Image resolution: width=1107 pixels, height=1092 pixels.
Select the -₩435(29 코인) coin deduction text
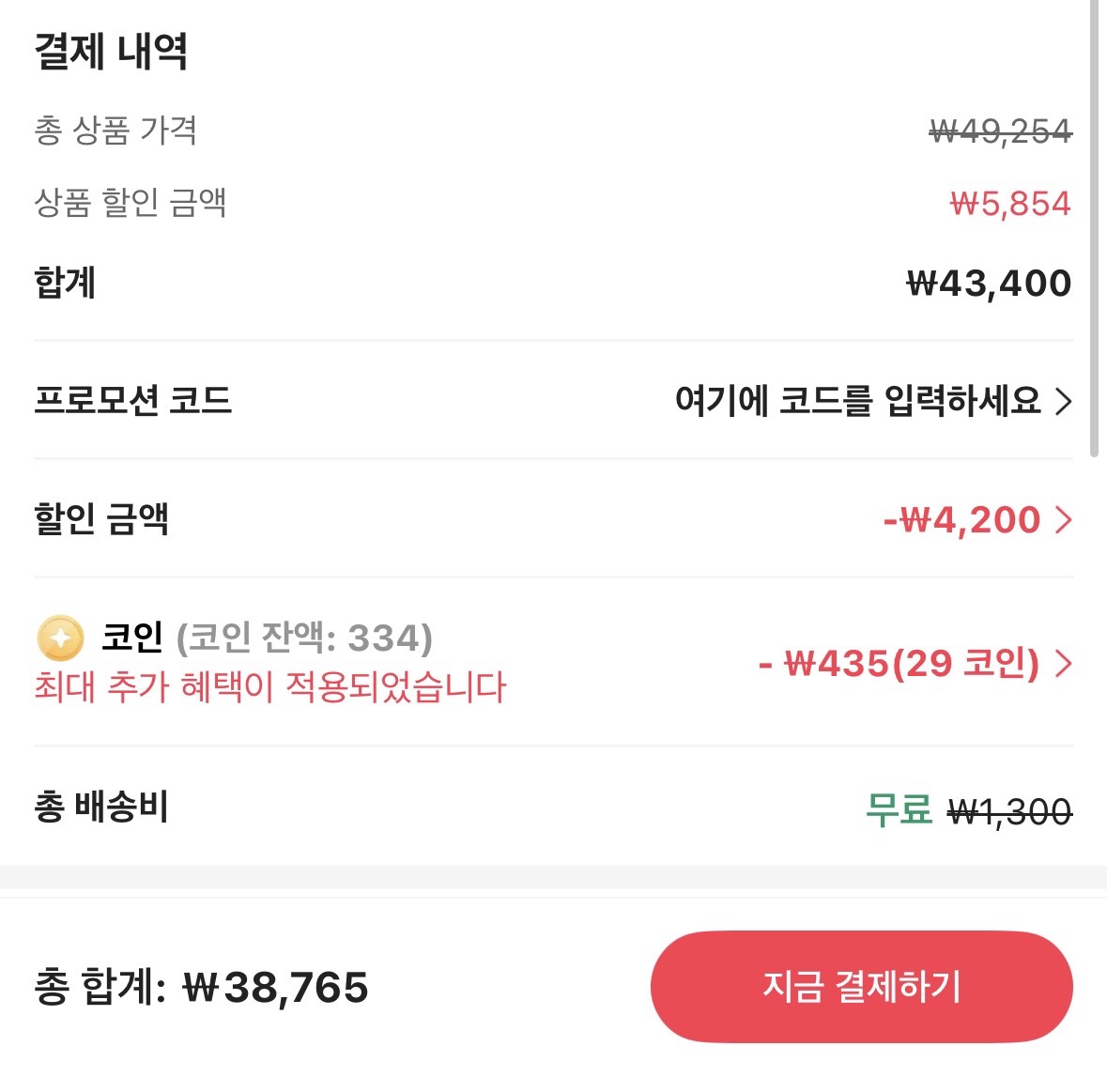pyautogui.click(x=899, y=664)
